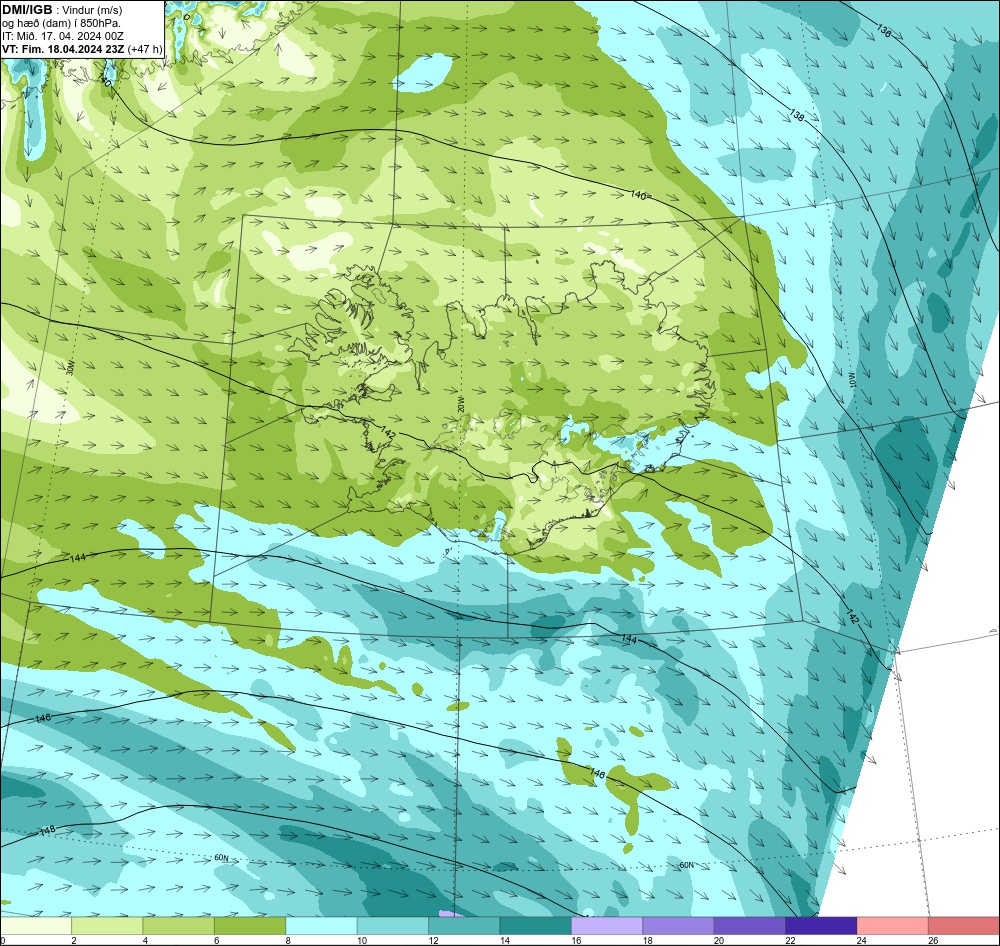Screen dimensions: 1000x946
Task: Click the '146' contour label at the western map edge
Action: coord(43,718)
